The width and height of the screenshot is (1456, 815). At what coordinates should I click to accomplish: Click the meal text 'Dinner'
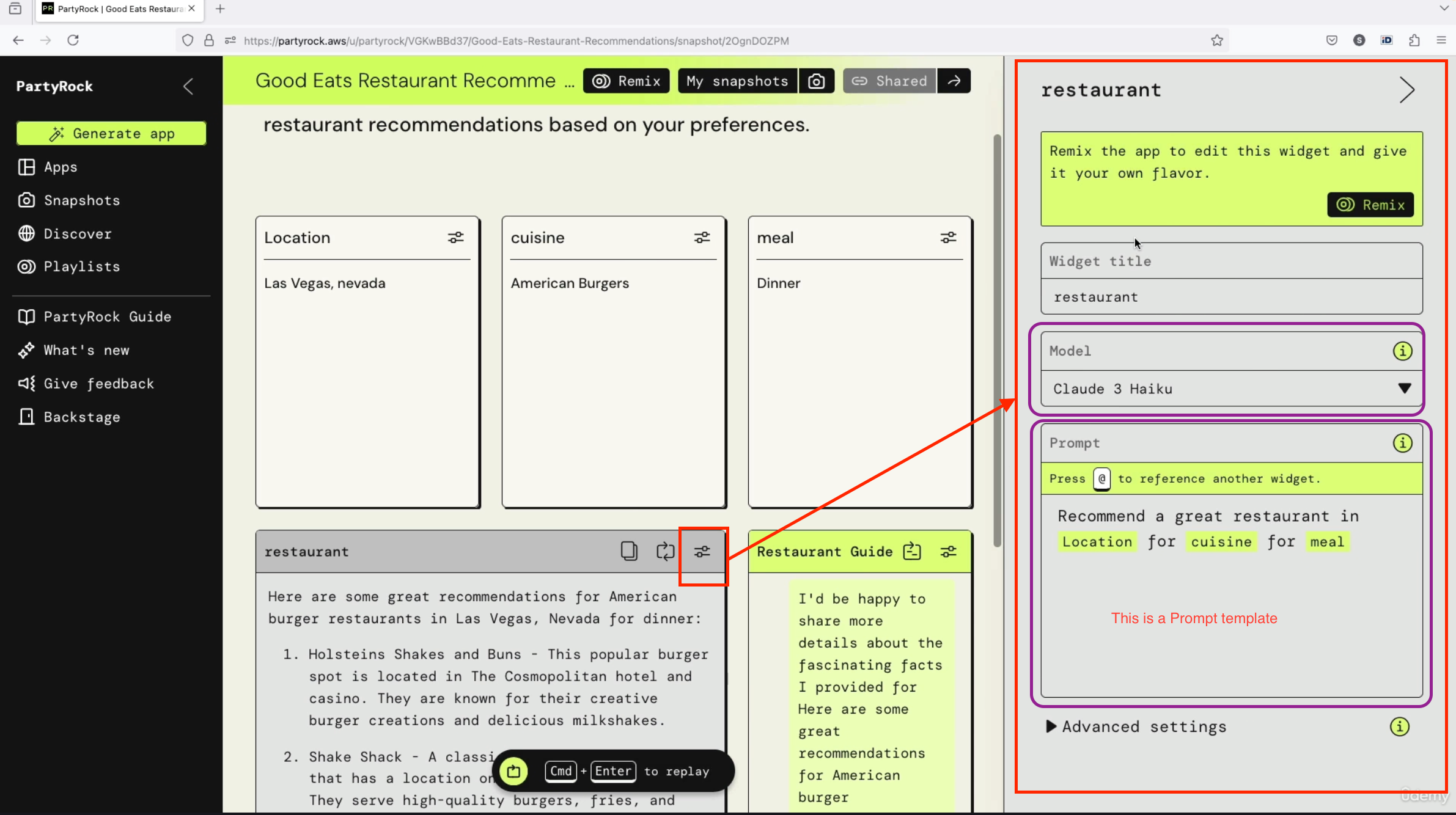(x=778, y=283)
